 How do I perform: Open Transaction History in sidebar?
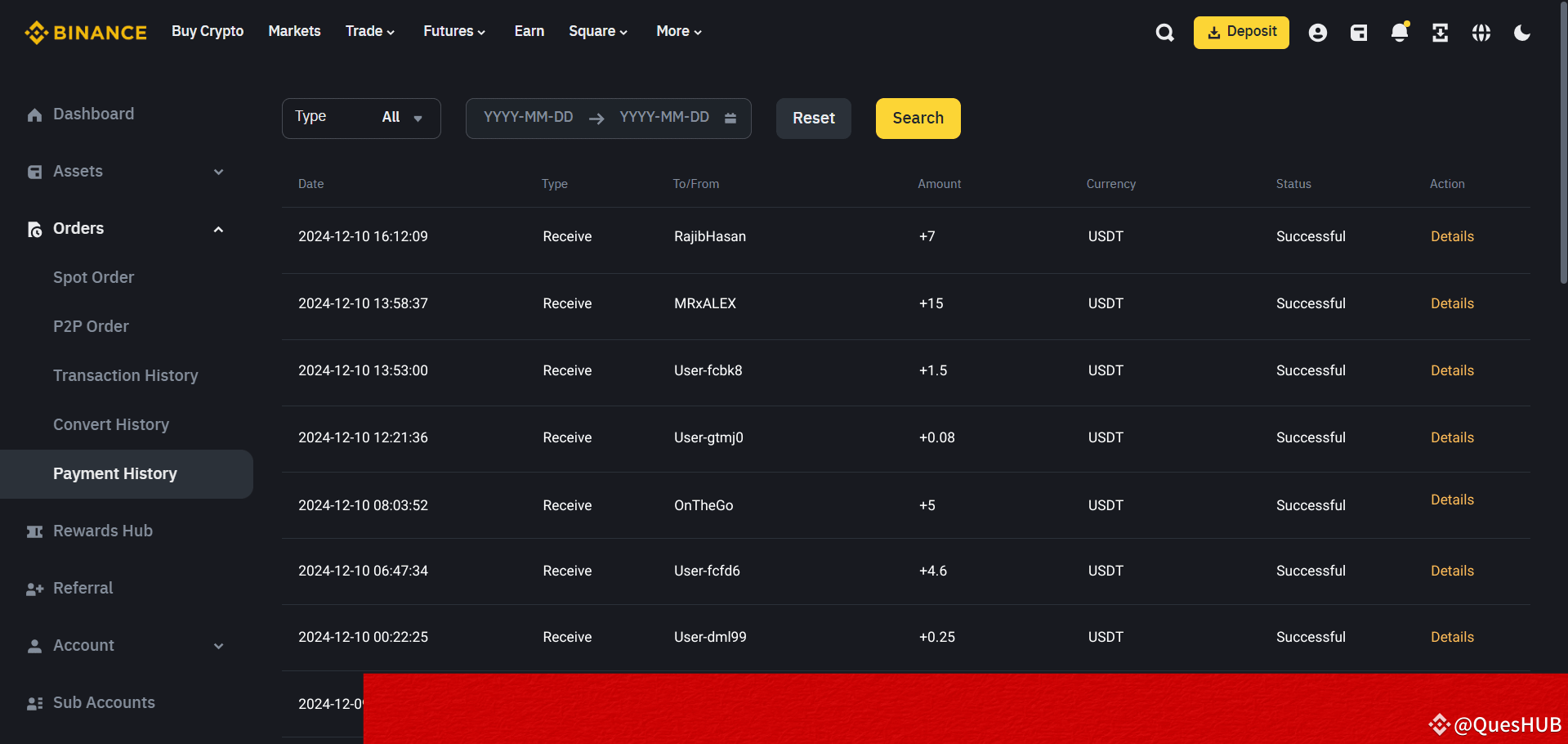[x=126, y=376]
